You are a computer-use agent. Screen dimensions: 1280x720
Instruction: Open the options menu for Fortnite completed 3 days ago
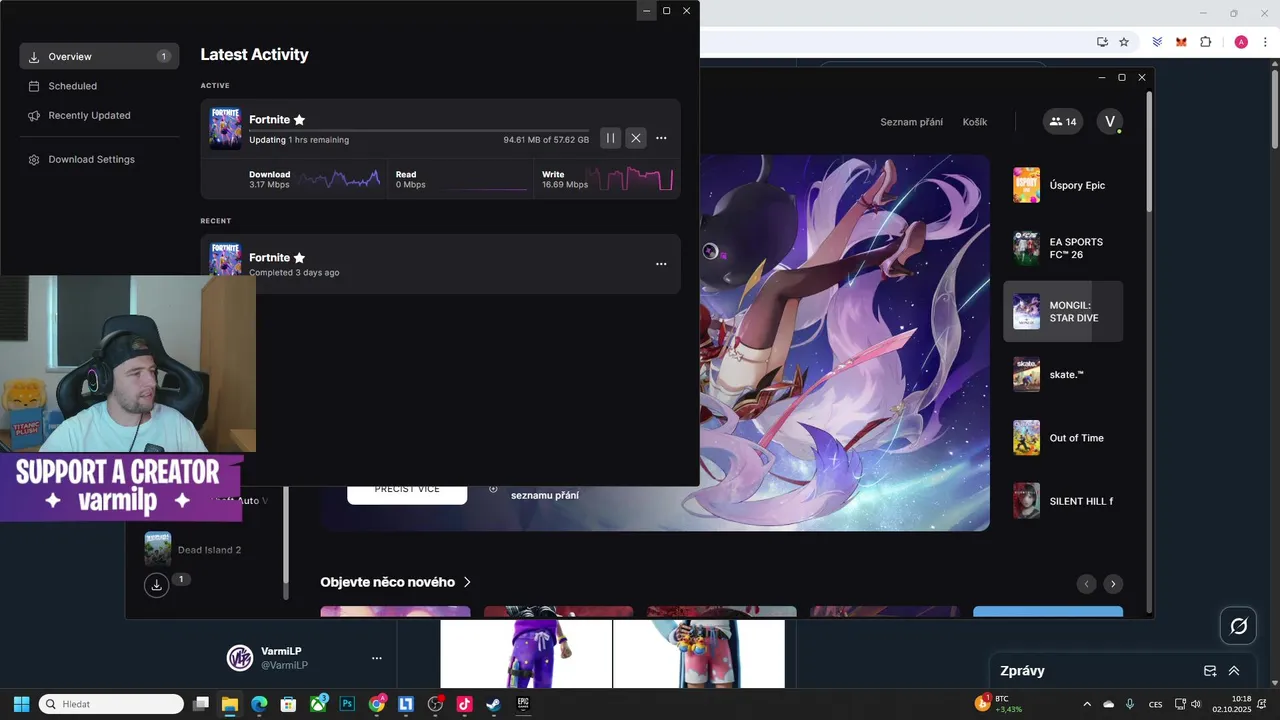pos(661,264)
